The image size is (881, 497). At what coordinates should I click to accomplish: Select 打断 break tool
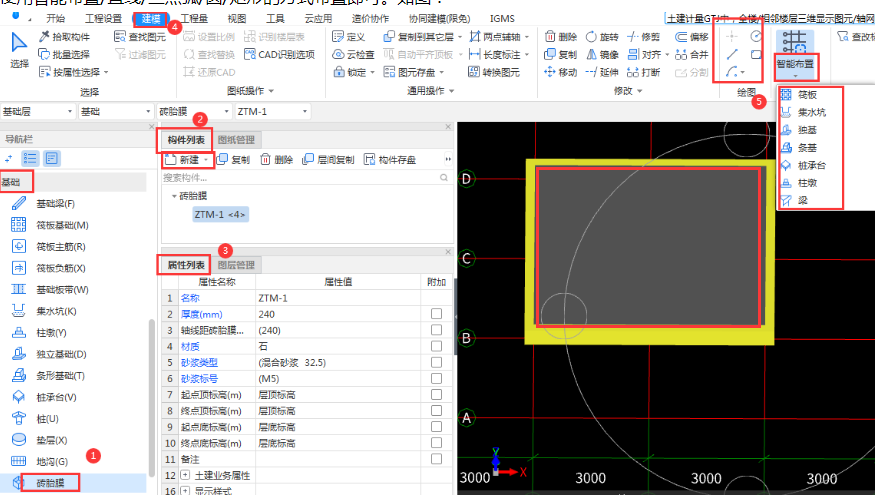tap(644, 72)
